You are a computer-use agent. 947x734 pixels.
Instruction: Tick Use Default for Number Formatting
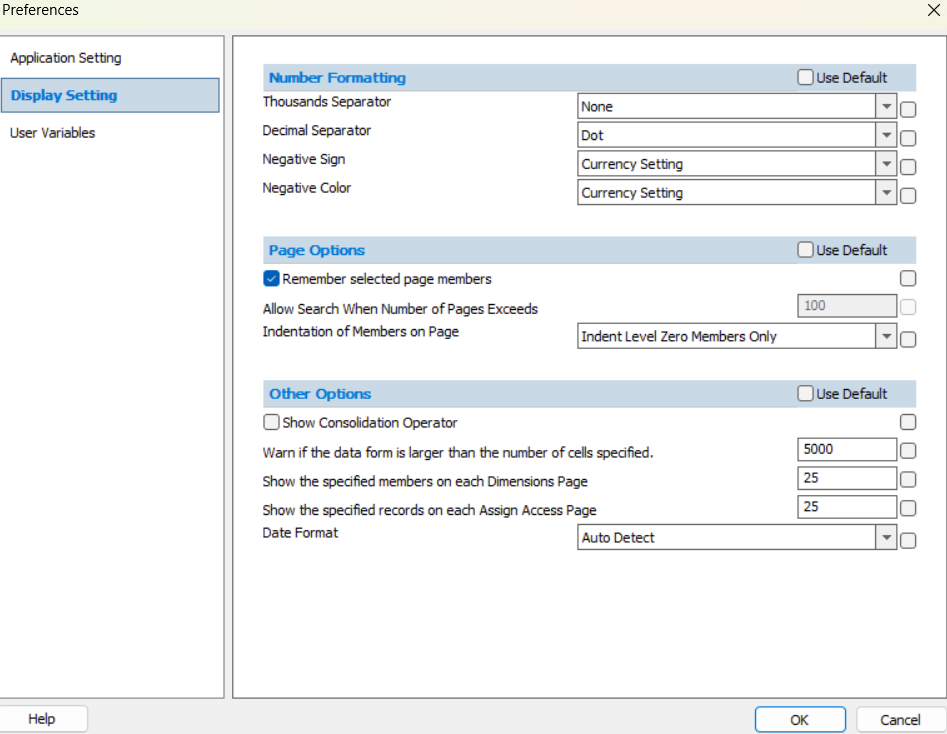pos(805,77)
